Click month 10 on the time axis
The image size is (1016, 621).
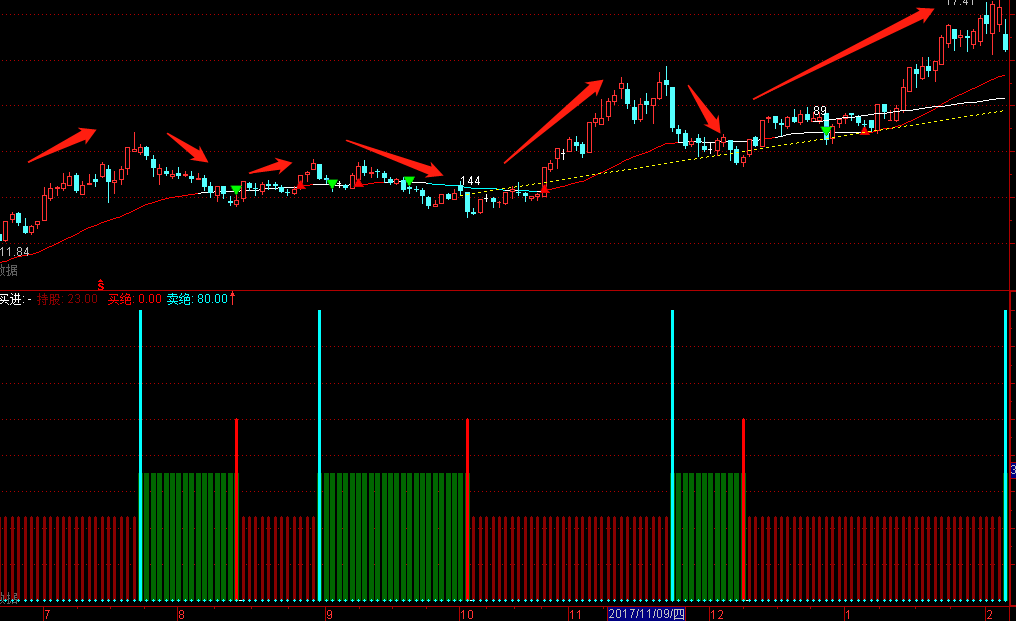(x=465, y=613)
